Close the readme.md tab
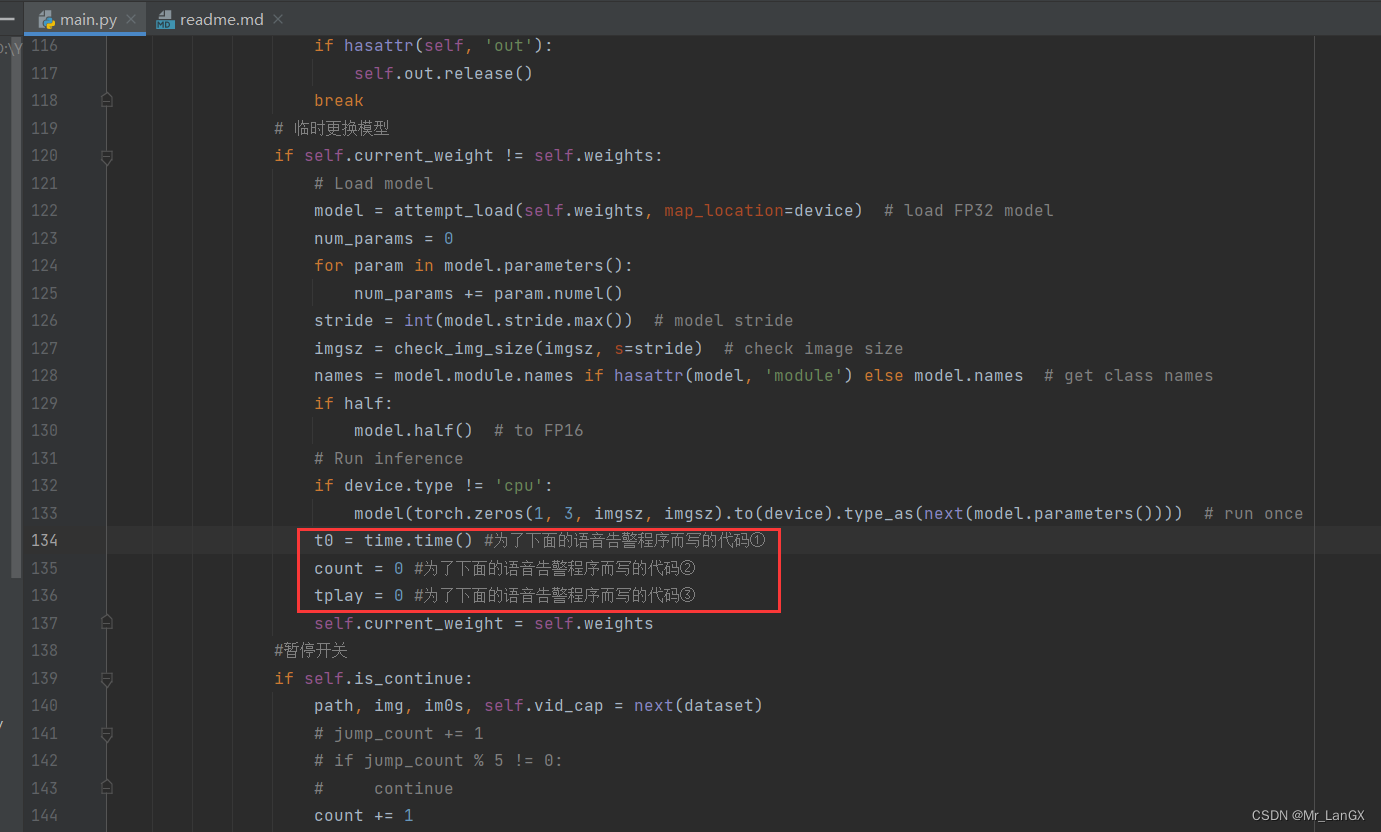 (x=277, y=19)
